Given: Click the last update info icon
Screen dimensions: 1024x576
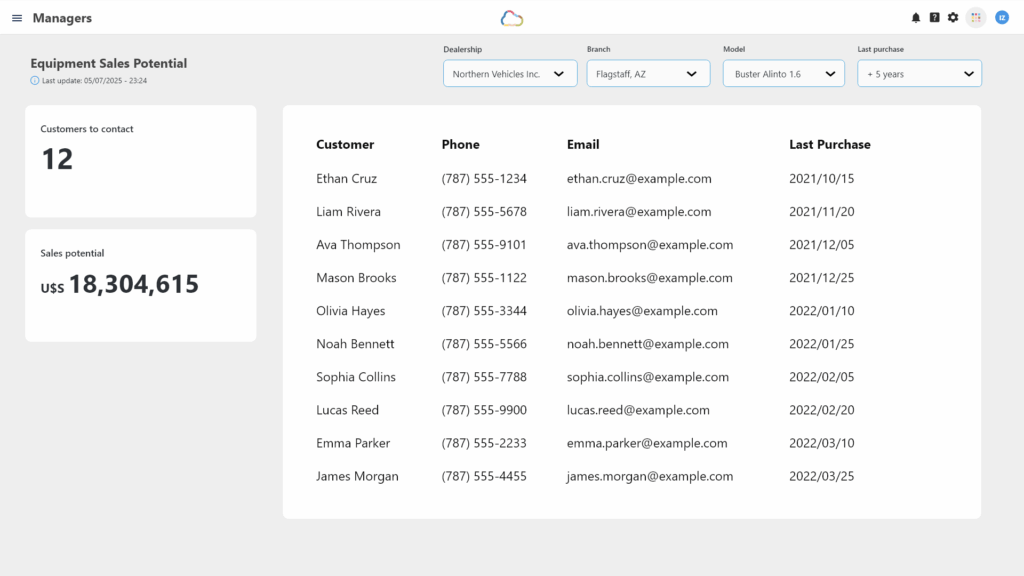Looking at the screenshot, I should point(35,80).
